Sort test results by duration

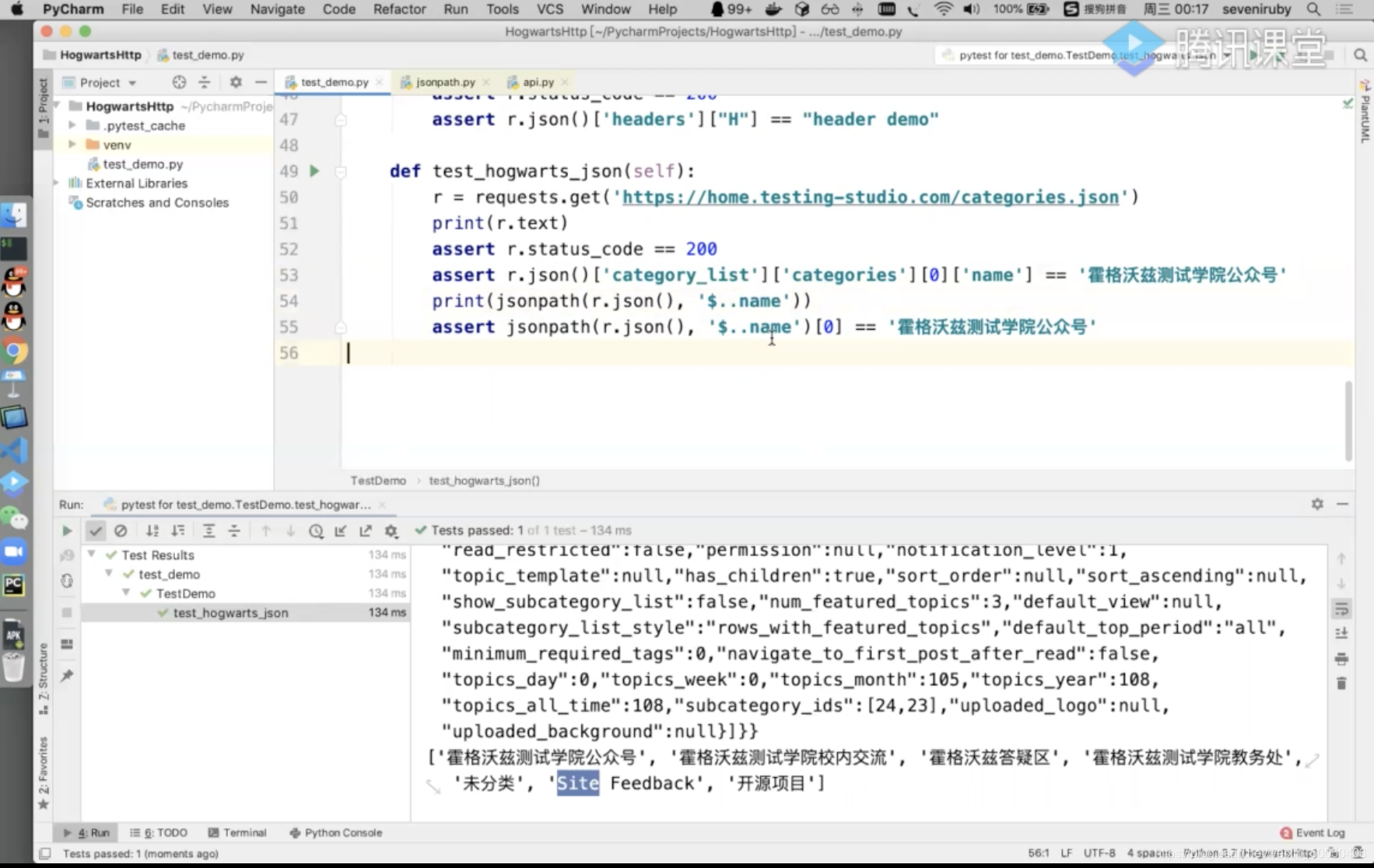tap(178, 530)
